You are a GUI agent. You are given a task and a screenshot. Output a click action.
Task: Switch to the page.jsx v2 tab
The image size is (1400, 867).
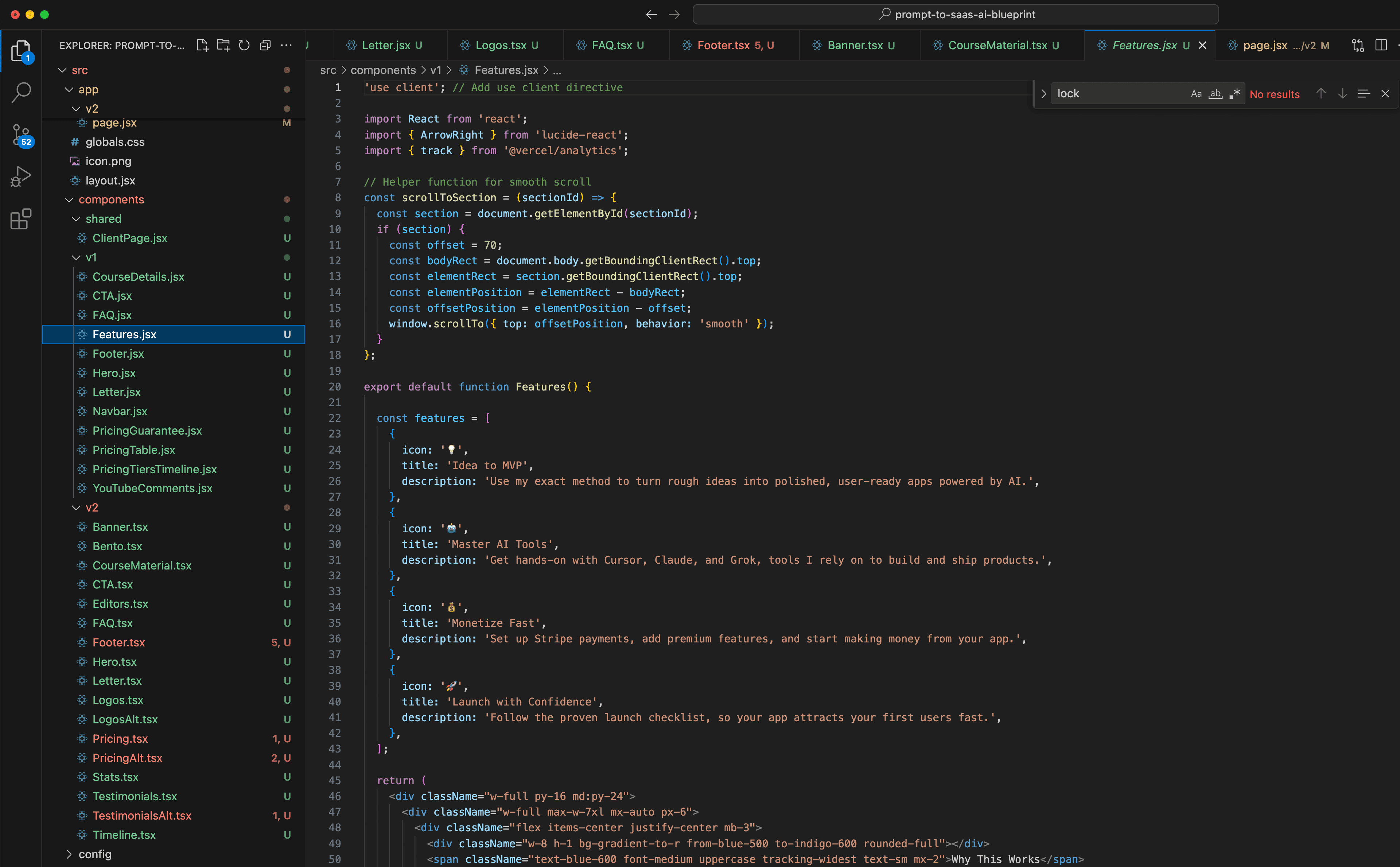point(1279,45)
